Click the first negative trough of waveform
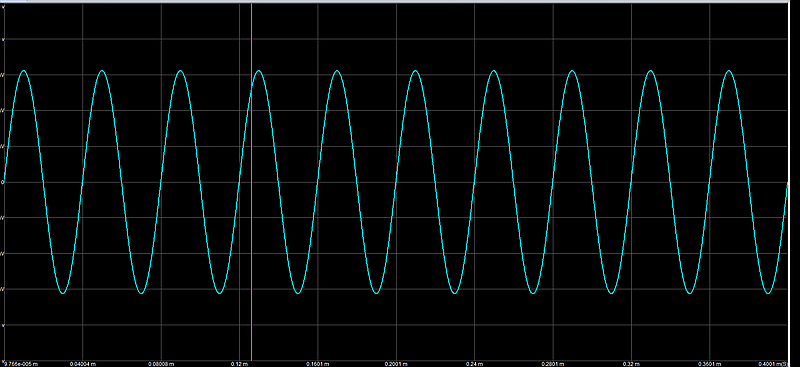This screenshot has width=800, height=367. pyautogui.click(x=63, y=293)
